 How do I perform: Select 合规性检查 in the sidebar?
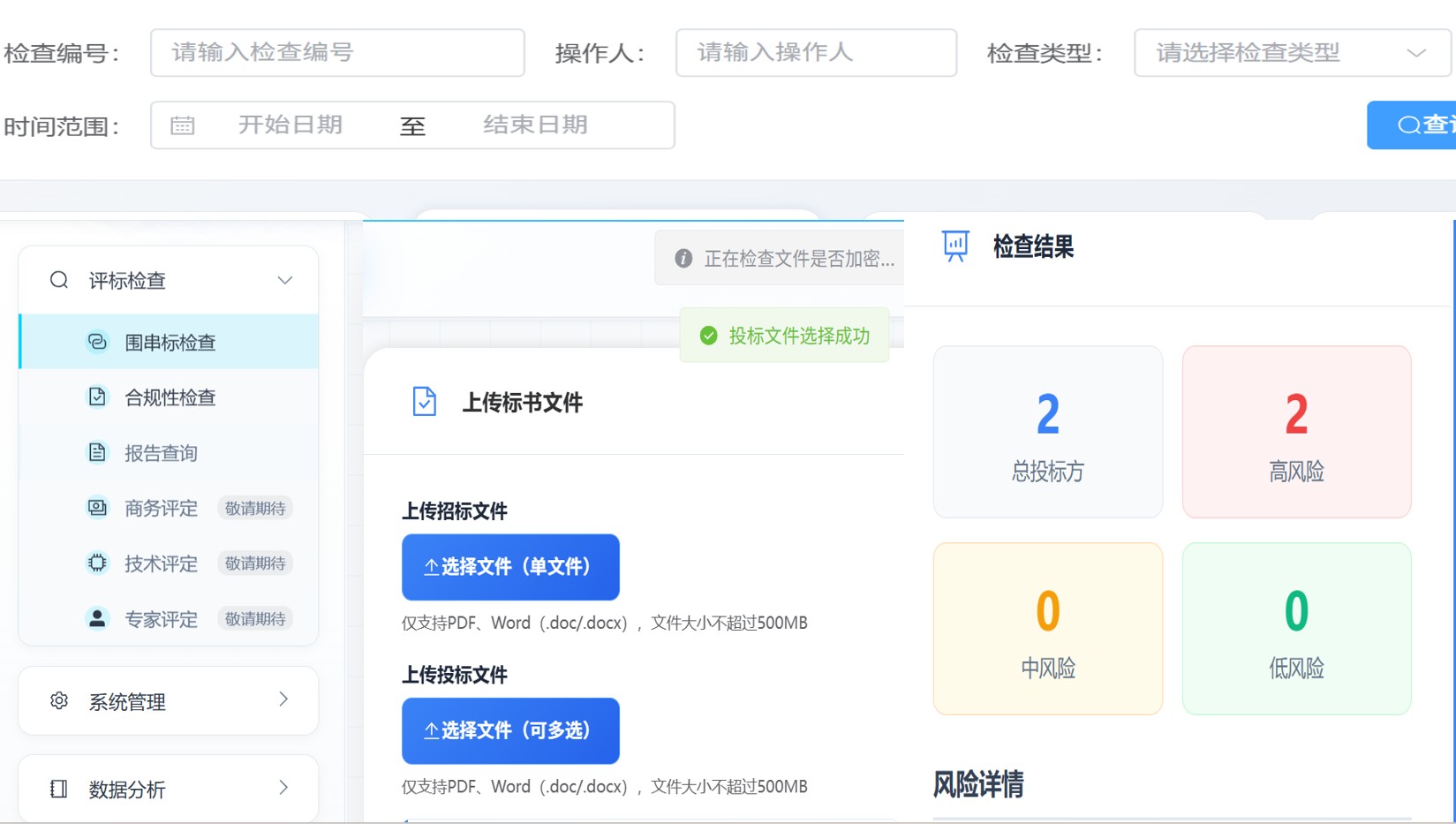[170, 397]
